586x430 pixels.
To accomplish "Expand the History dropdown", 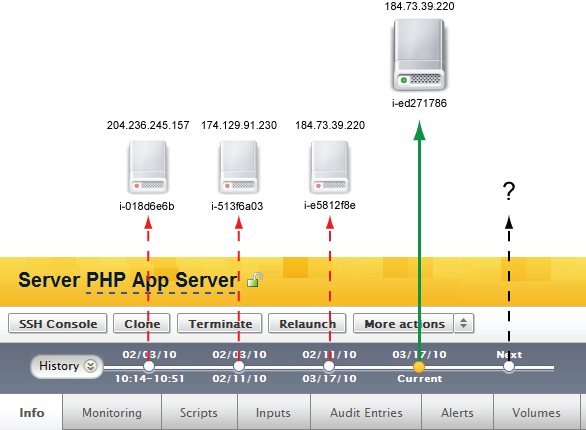I will tap(67, 366).
